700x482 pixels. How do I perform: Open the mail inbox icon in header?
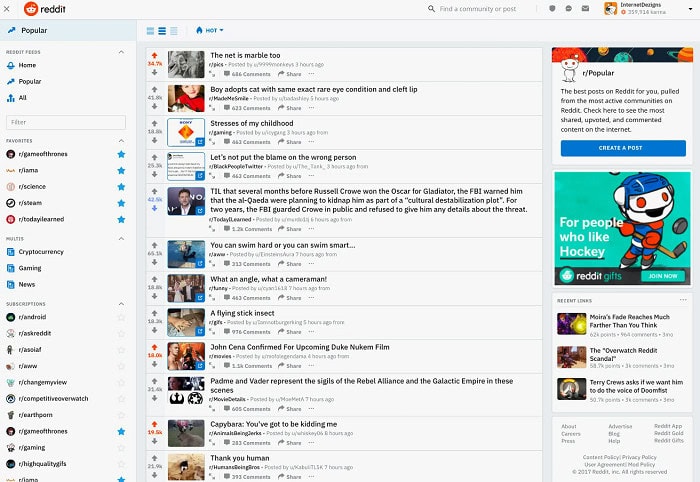tap(585, 8)
